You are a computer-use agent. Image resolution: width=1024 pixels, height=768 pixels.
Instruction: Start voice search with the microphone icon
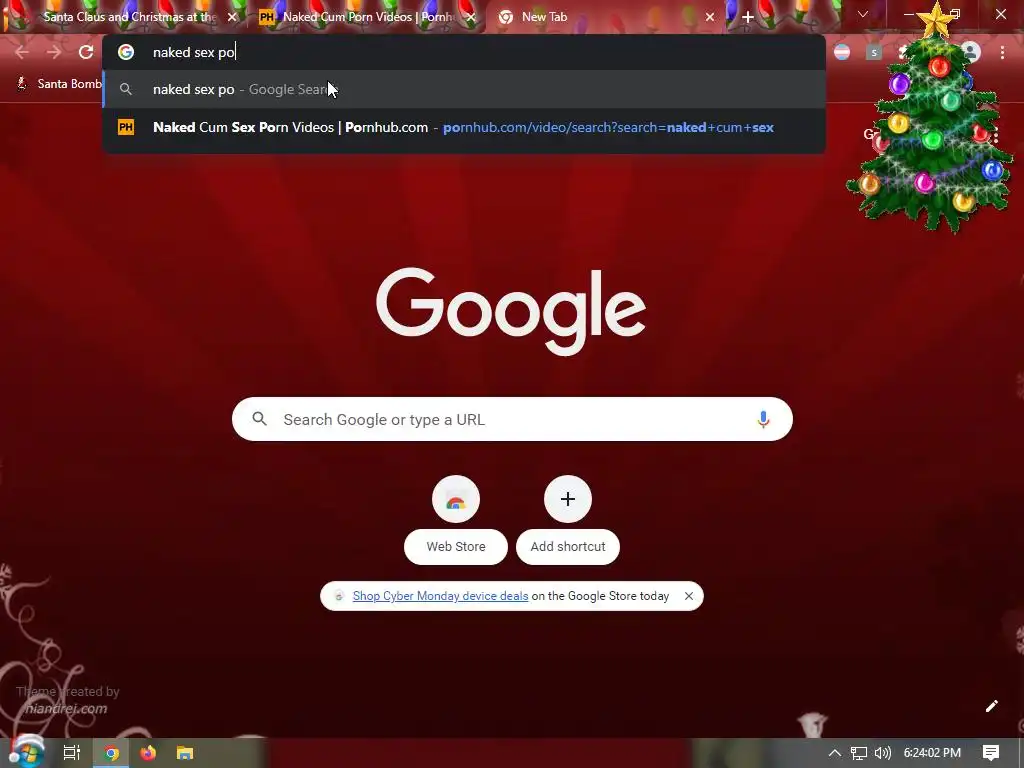coord(763,419)
